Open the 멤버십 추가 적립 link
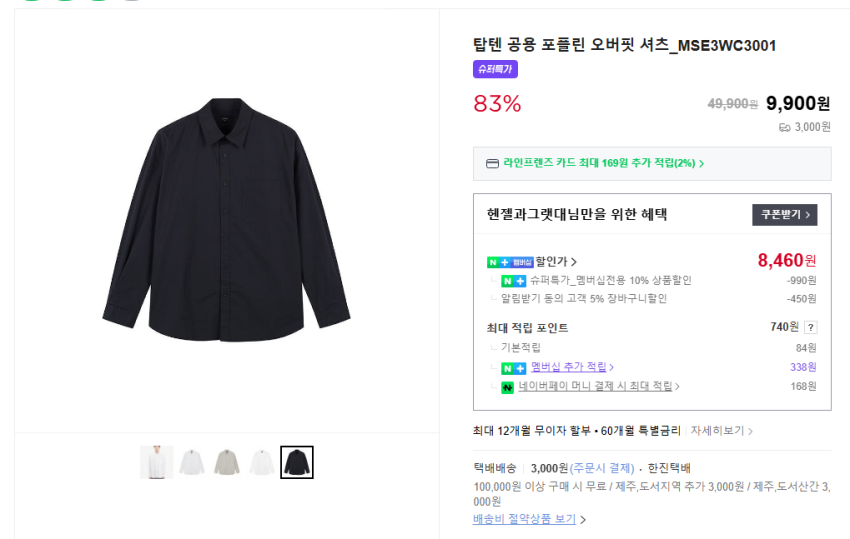Image resolution: width=850 pixels, height=539 pixels. pyautogui.click(x=569, y=368)
